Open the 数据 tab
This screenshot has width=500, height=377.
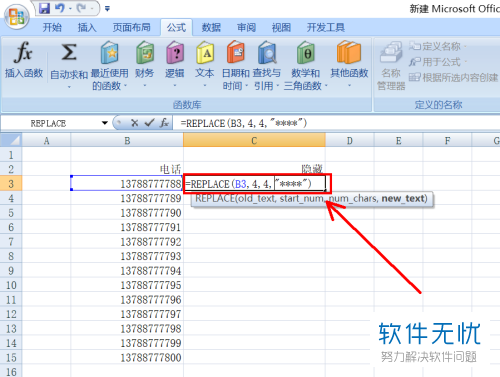tap(211, 27)
